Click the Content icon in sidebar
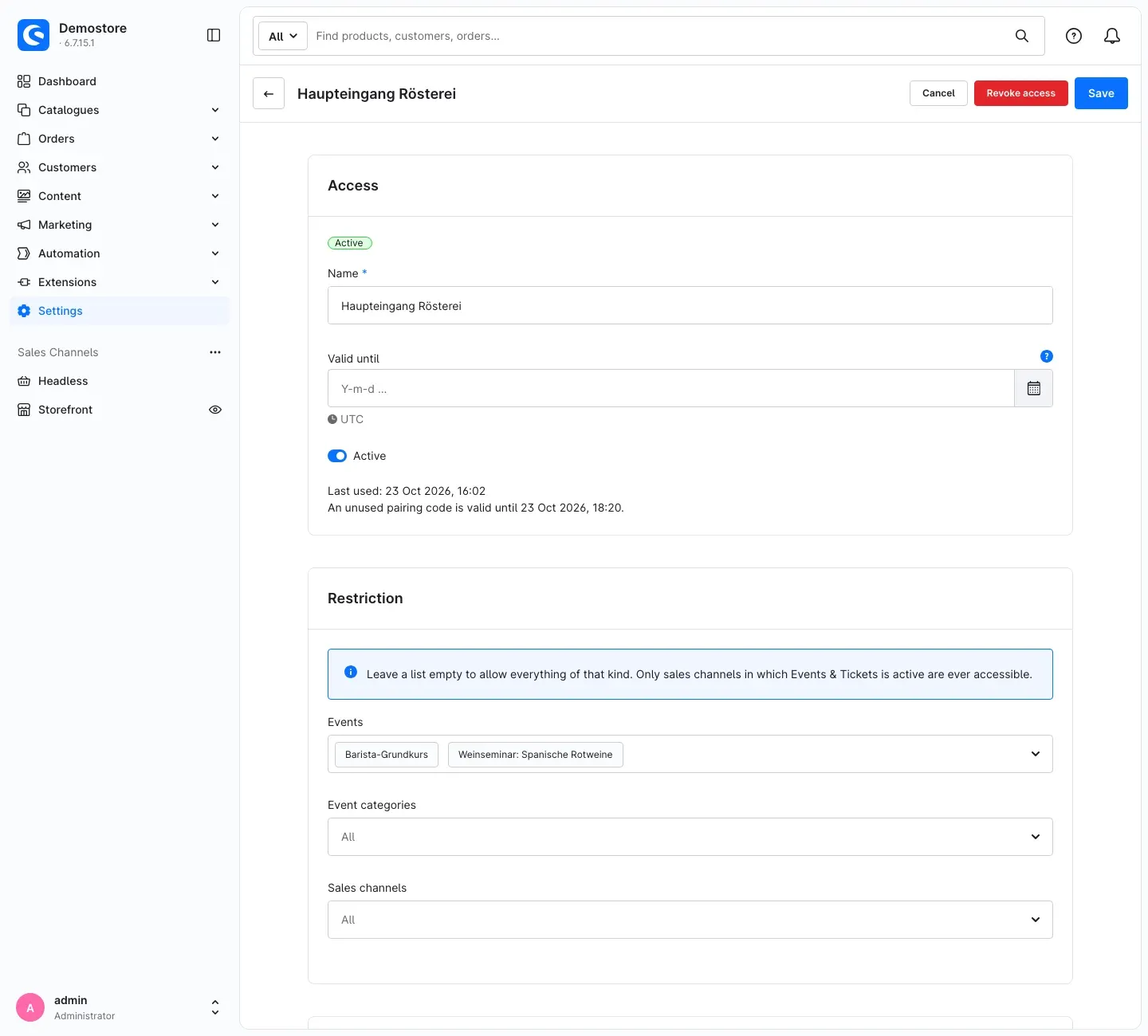Image resolution: width=1148 pixels, height=1036 pixels. [x=24, y=196]
